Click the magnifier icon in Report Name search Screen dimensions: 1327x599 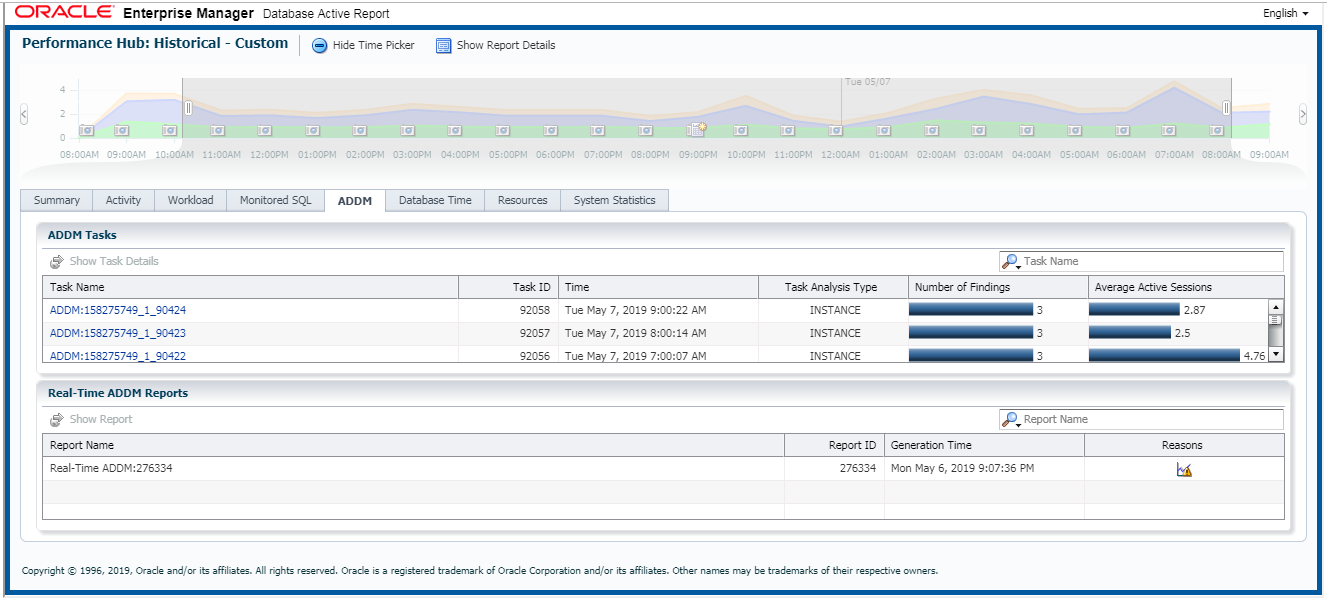click(1012, 418)
